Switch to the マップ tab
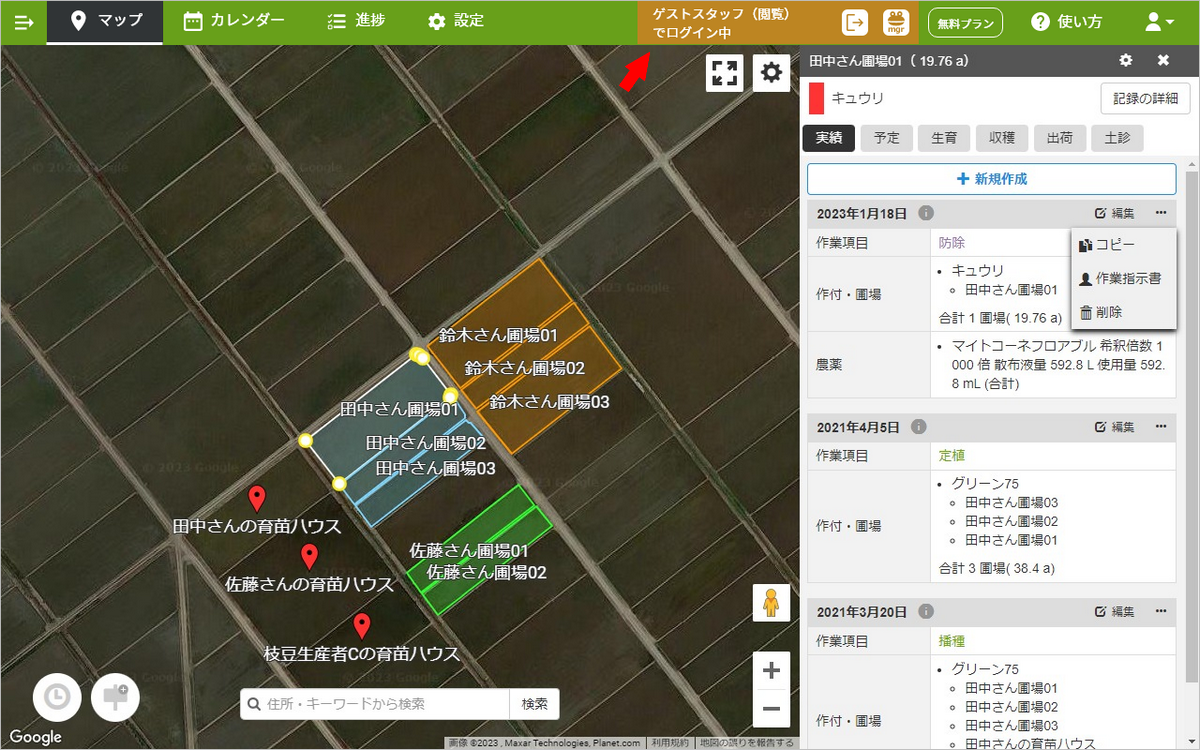1200x750 pixels. [x=105, y=21]
